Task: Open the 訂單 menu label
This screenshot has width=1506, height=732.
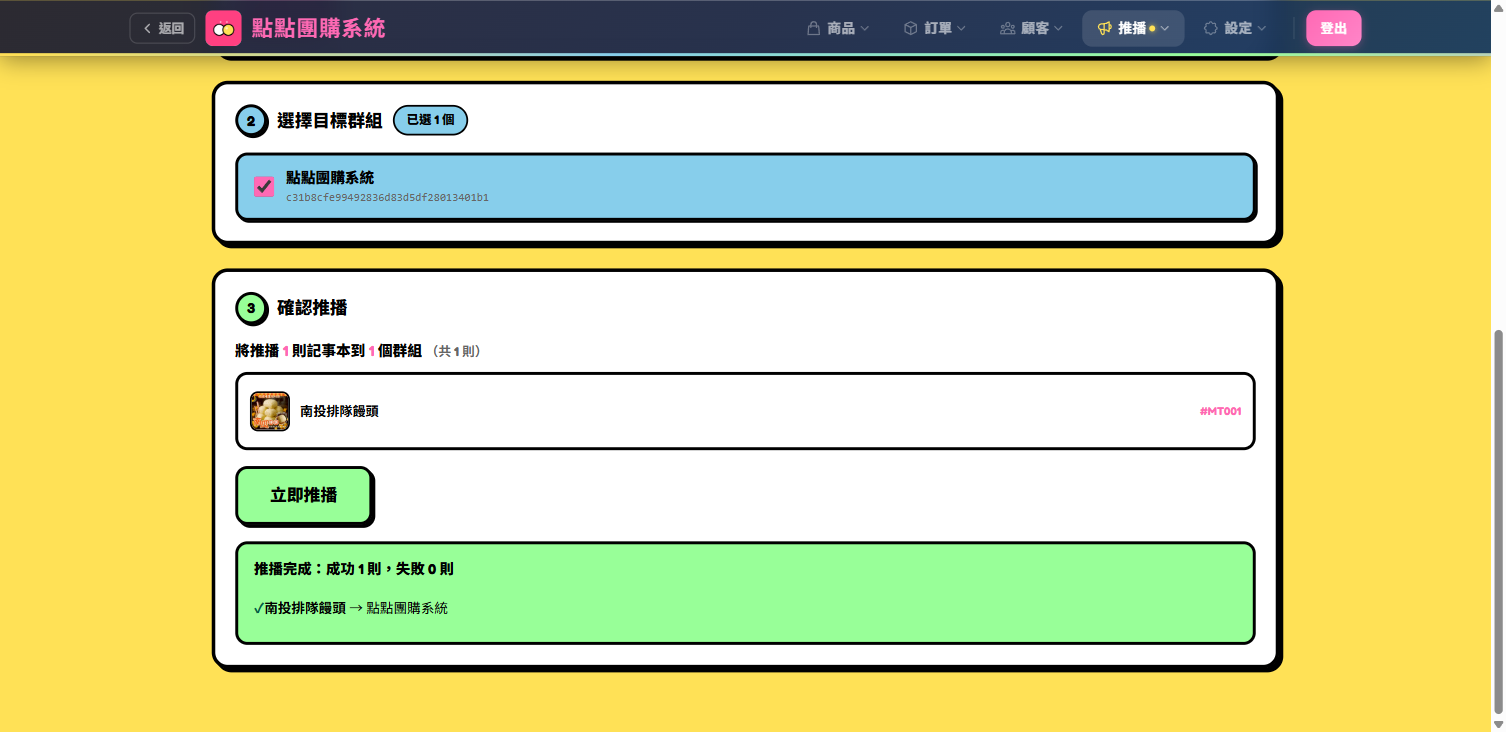Action: pos(937,29)
